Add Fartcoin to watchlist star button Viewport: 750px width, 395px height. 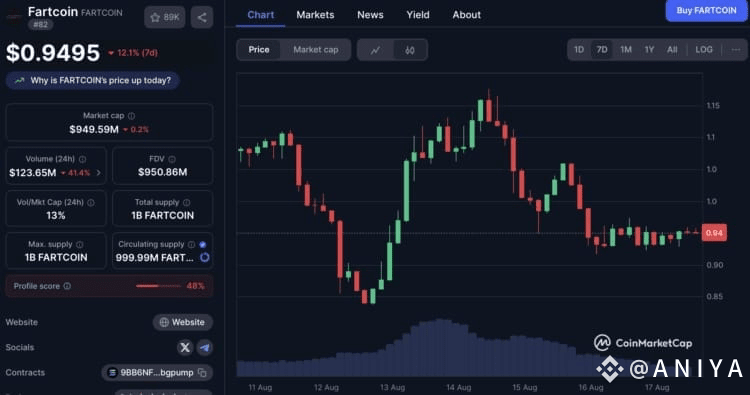point(165,18)
